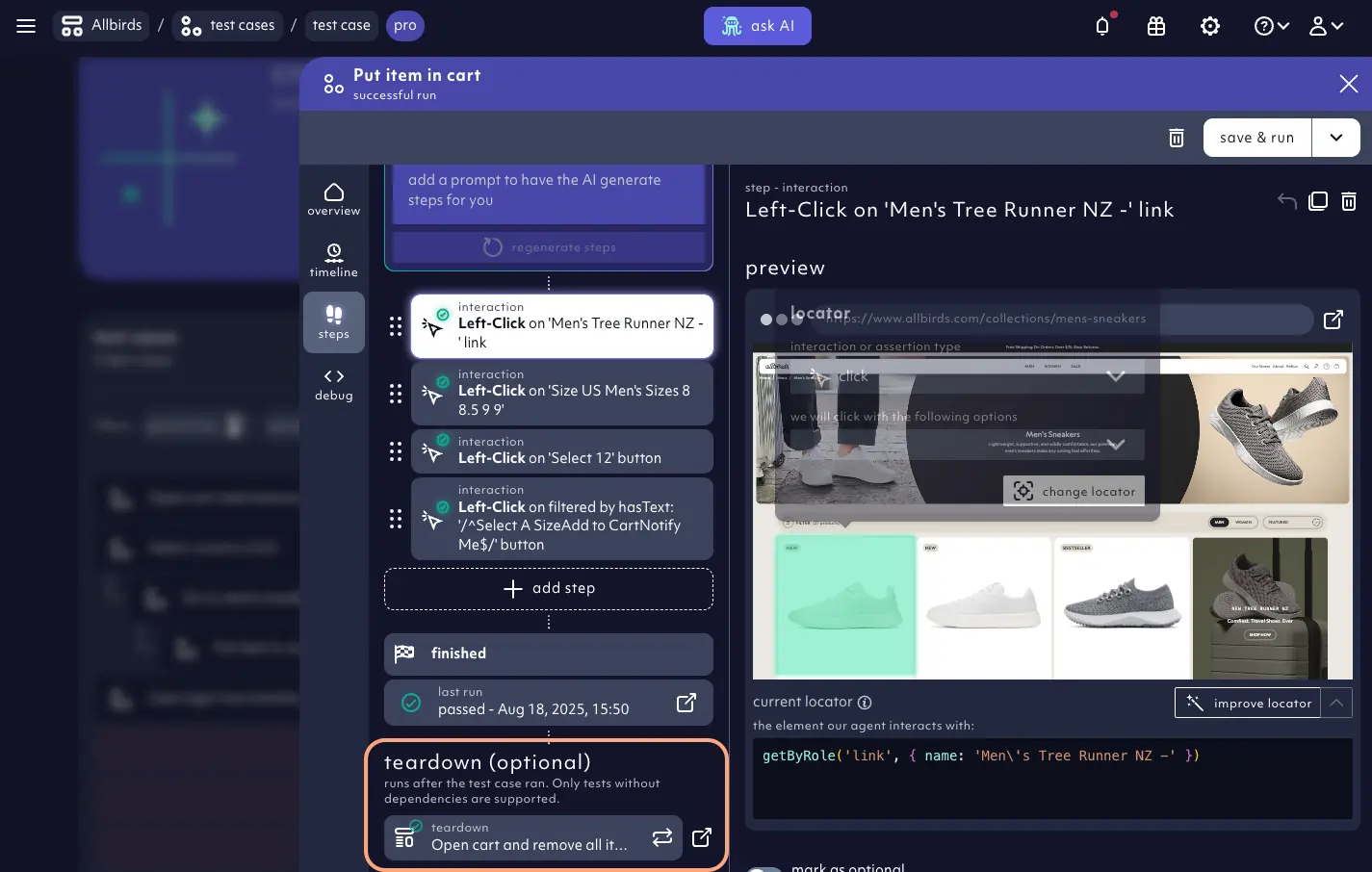Click the finished flag row
Image resolution: width=1372 pixels, height=872 pixels.
[x=549, y=654]
